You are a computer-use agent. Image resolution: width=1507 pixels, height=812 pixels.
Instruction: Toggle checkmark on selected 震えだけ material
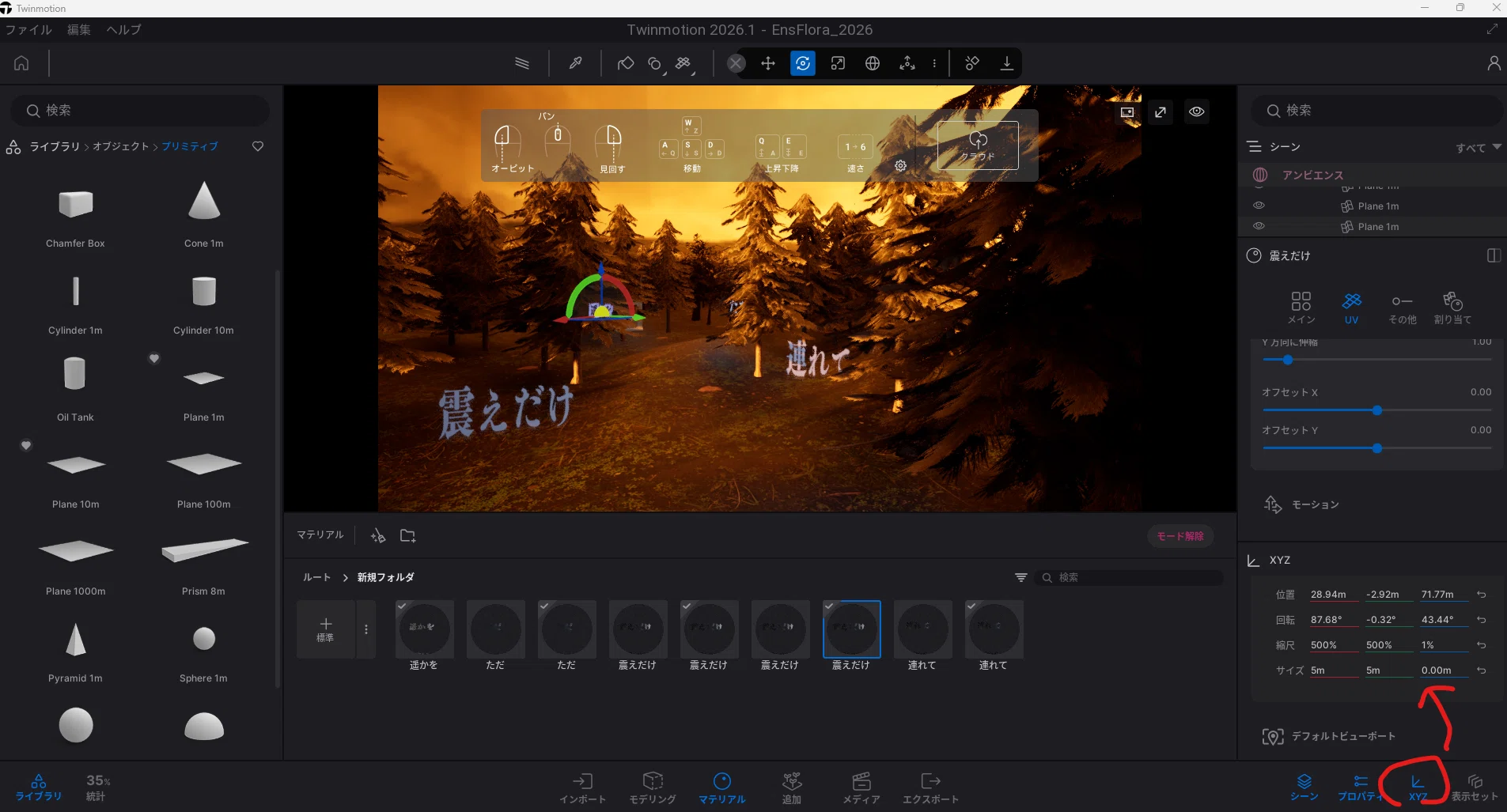829,606
